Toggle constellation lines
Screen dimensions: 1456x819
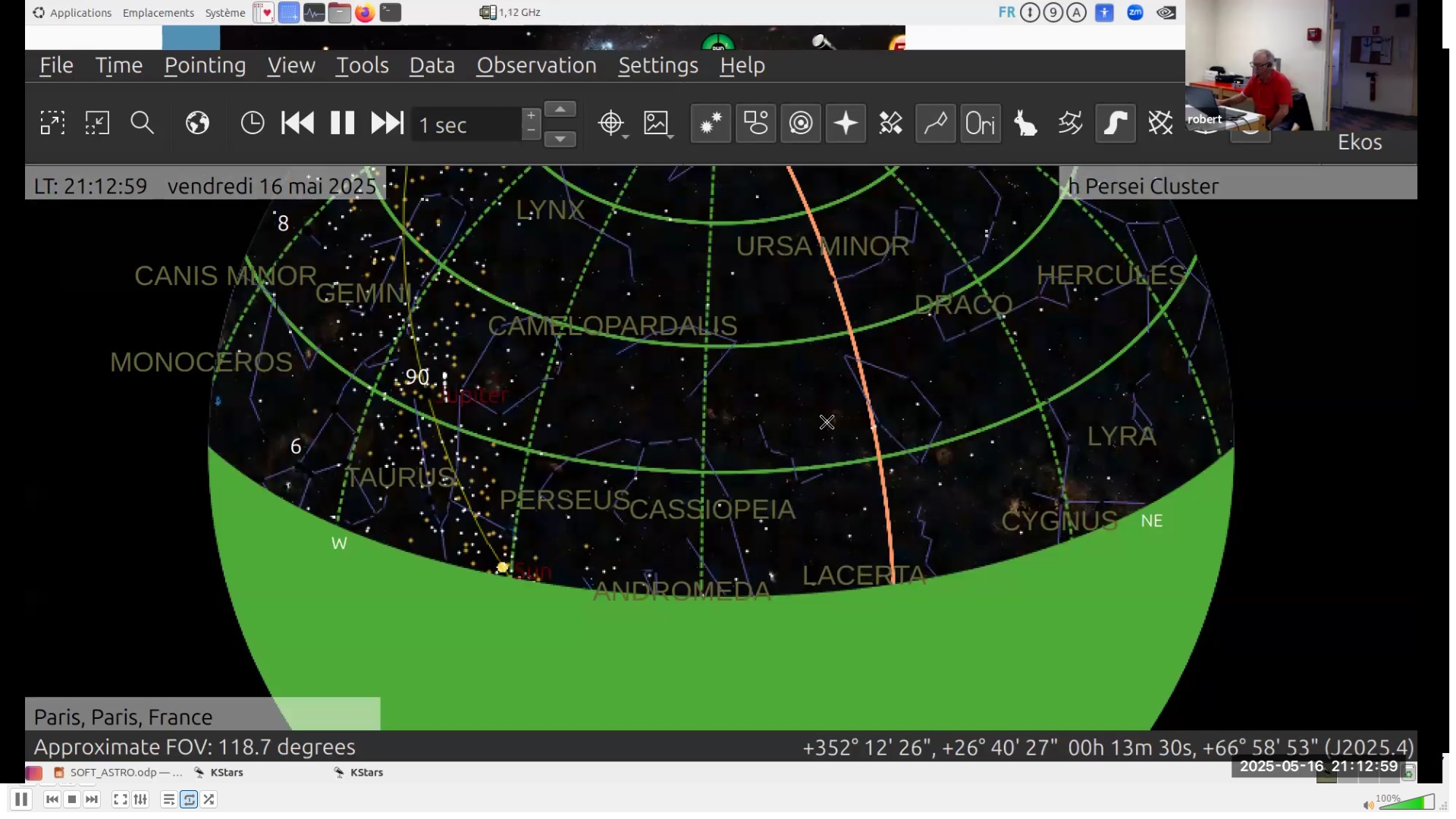tap(935, 123)
